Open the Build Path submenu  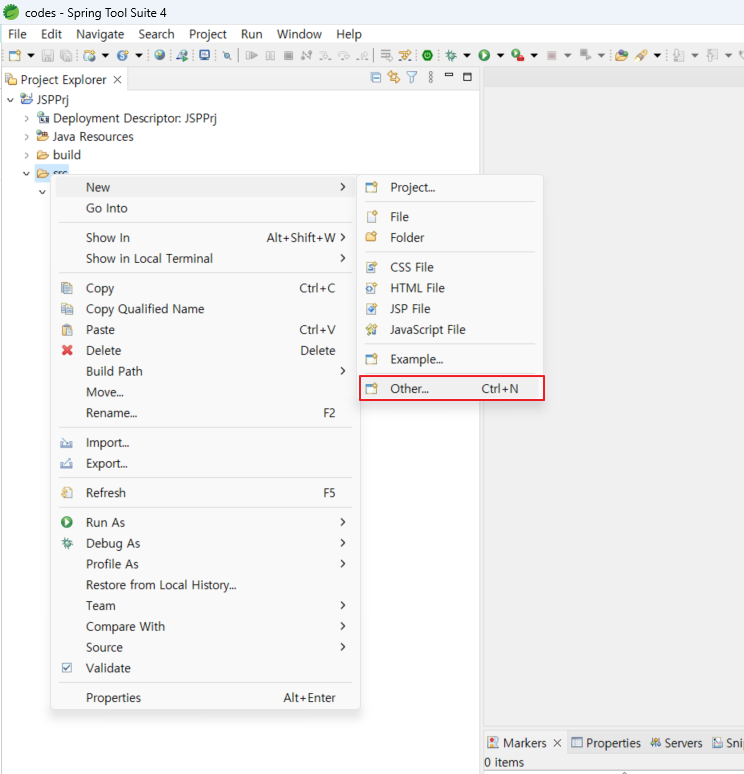click(205, 371)
